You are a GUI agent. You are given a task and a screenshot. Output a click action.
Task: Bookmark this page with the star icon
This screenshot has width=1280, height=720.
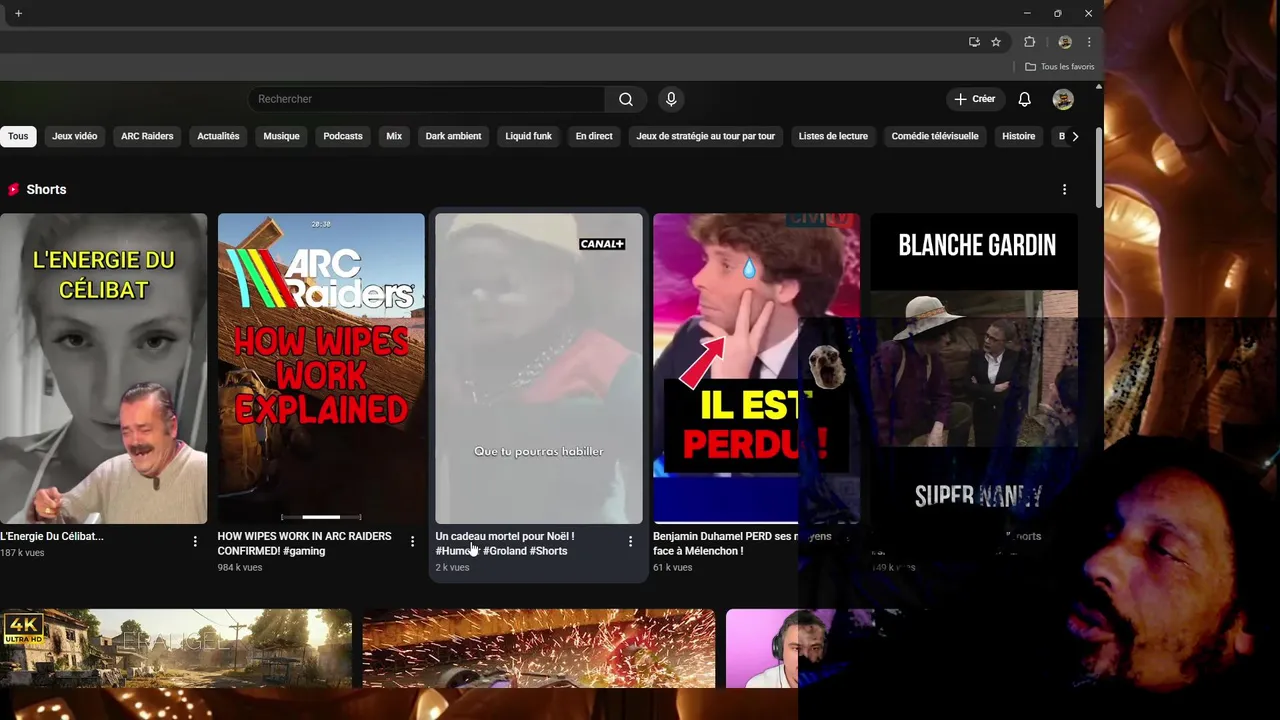(x=996, y=42)
